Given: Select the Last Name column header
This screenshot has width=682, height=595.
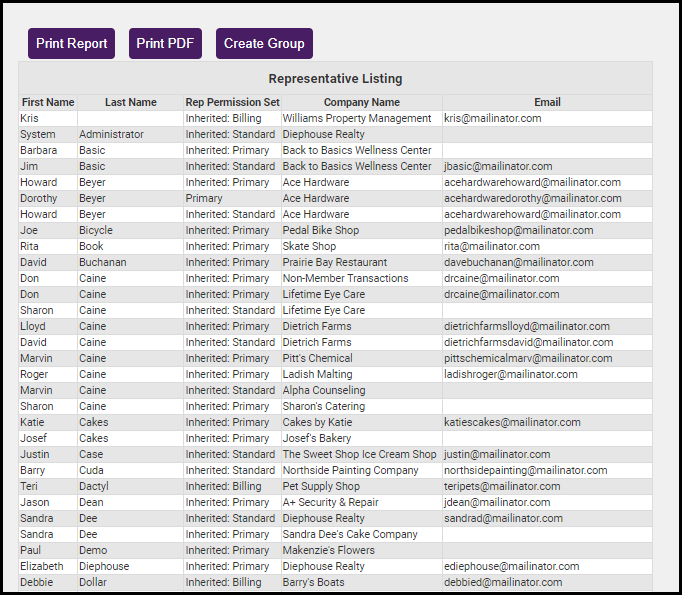Looking at the screenshot, I should point(130,102).
